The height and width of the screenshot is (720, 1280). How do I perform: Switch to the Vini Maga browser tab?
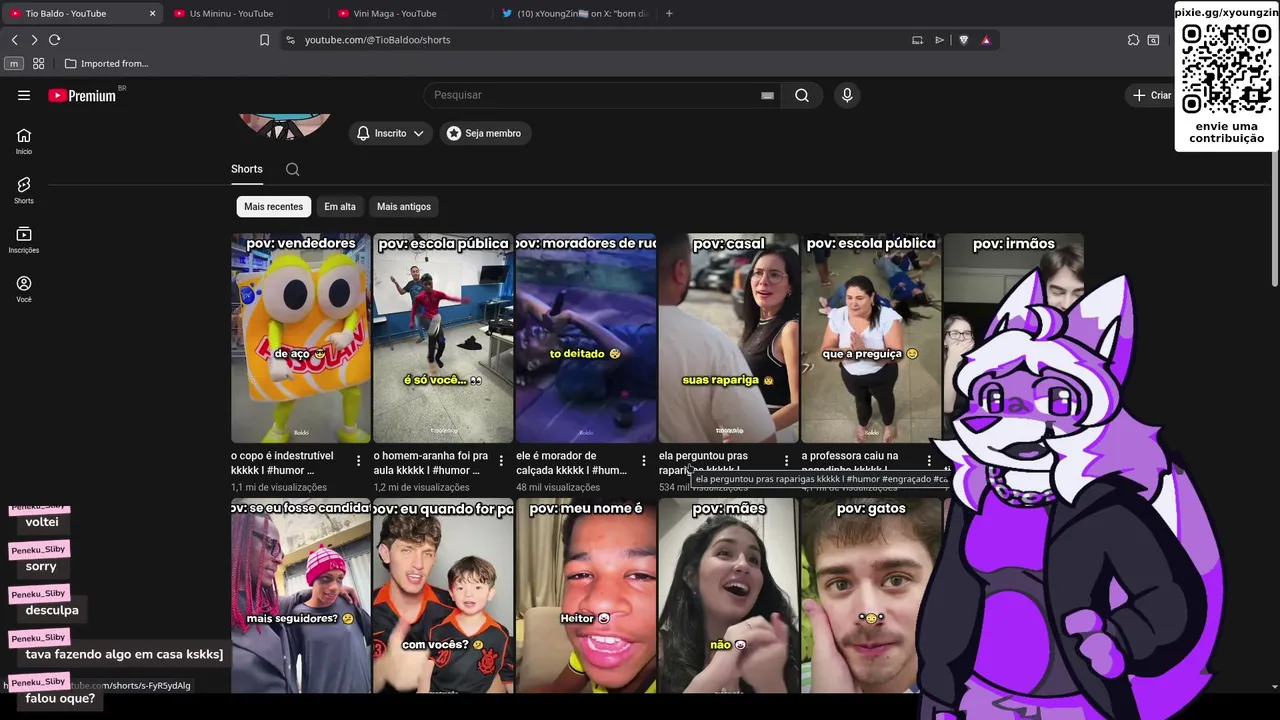click(407, 13)
